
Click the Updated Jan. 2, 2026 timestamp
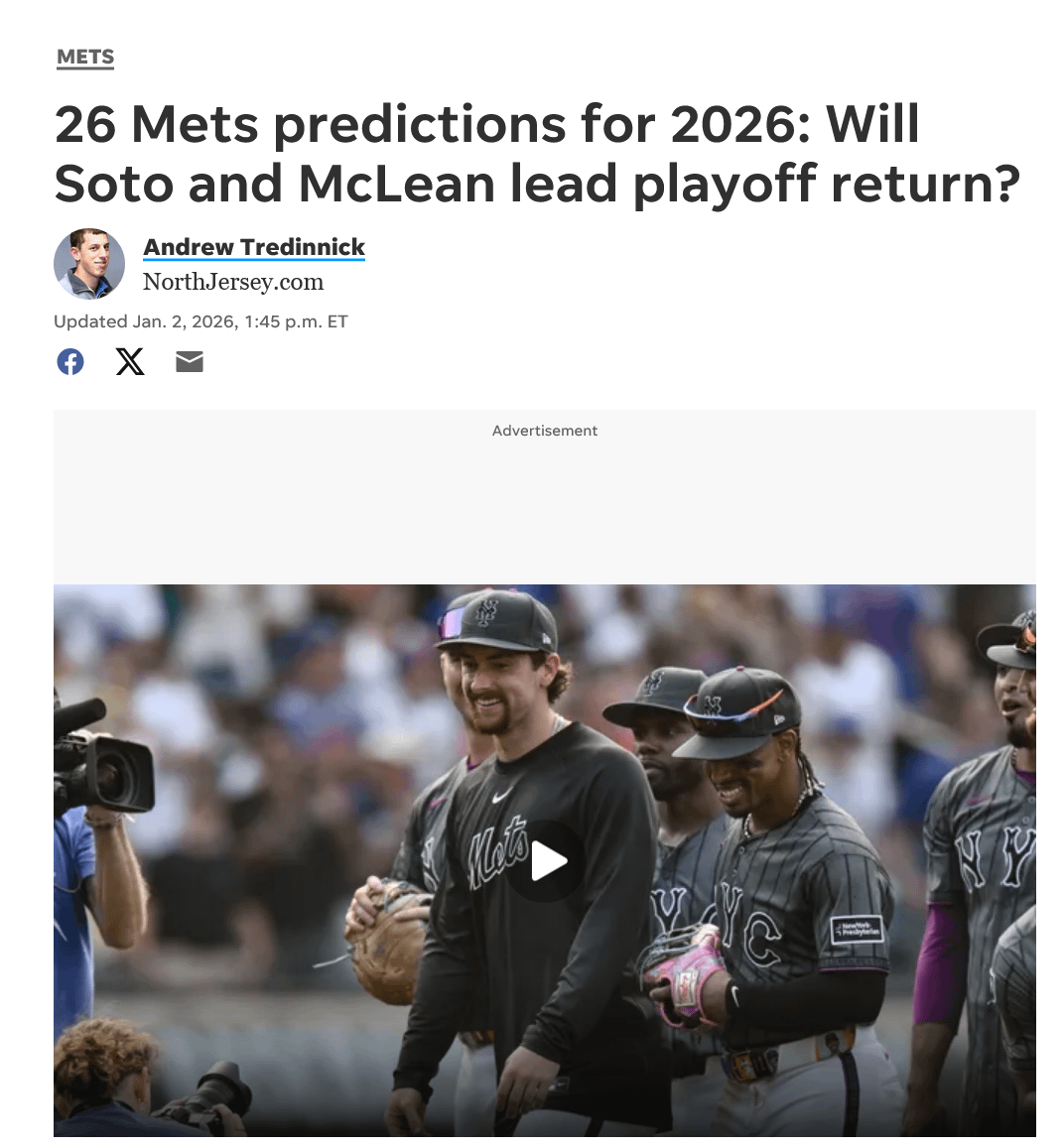(x=200, y=321)
